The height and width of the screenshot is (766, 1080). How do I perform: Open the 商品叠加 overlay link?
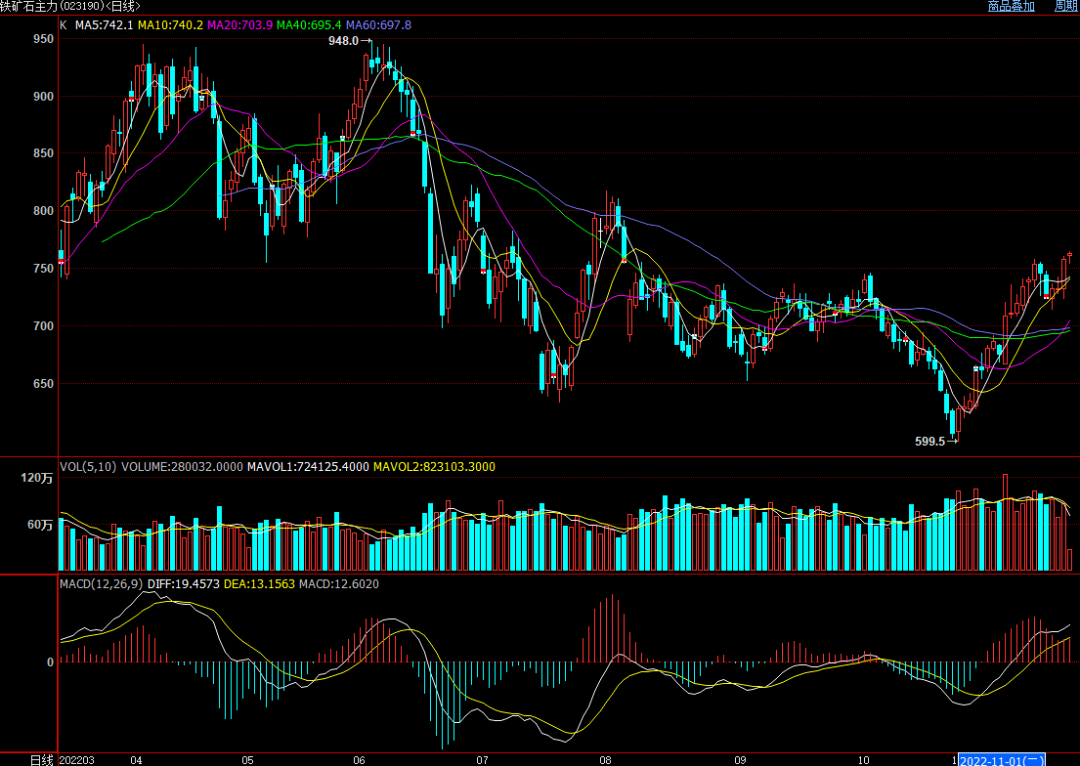tap(1011, 6)
